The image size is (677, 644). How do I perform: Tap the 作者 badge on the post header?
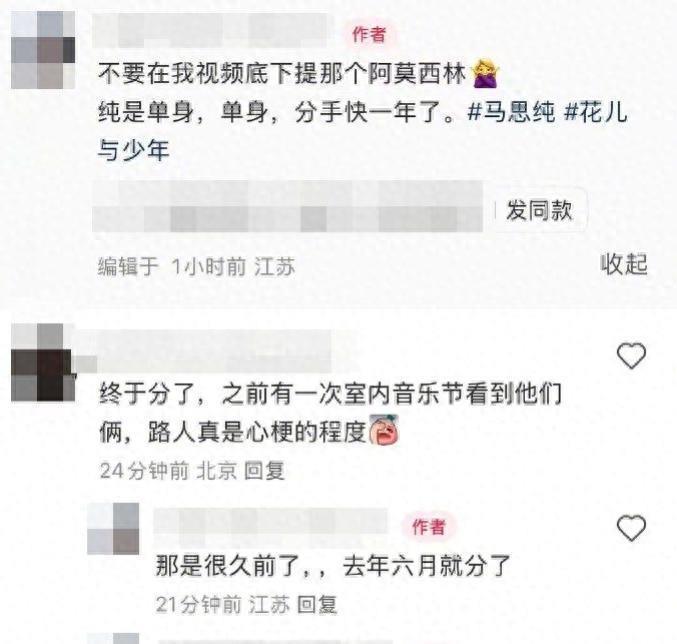pos(369,35)
